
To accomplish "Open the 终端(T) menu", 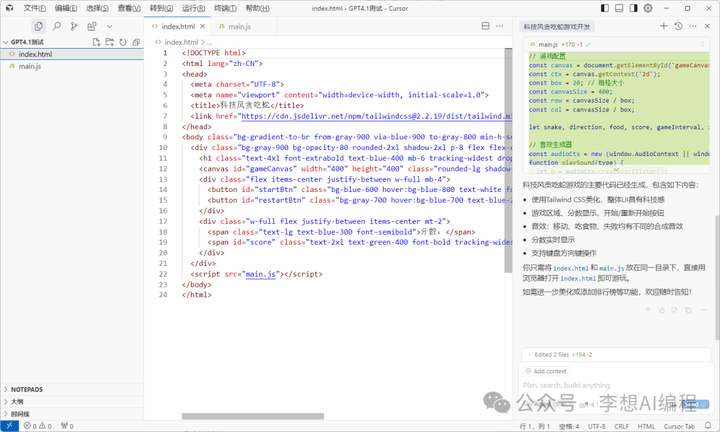I will click(x=225, y=8).
